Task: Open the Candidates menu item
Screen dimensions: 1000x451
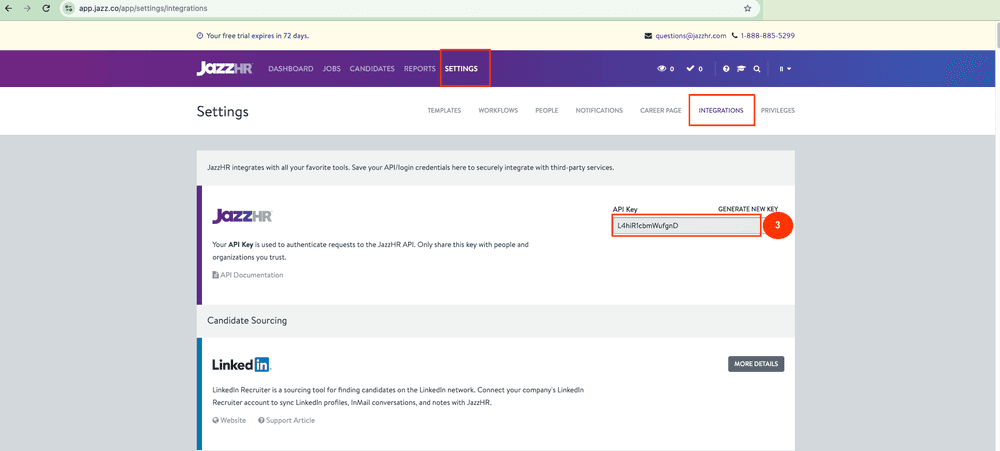Action: [372, 69]
